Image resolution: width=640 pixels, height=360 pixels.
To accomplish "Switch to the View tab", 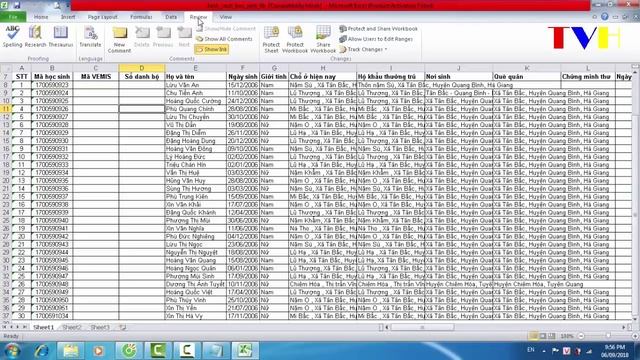I will pyautogui.click(x=225, y=17).
